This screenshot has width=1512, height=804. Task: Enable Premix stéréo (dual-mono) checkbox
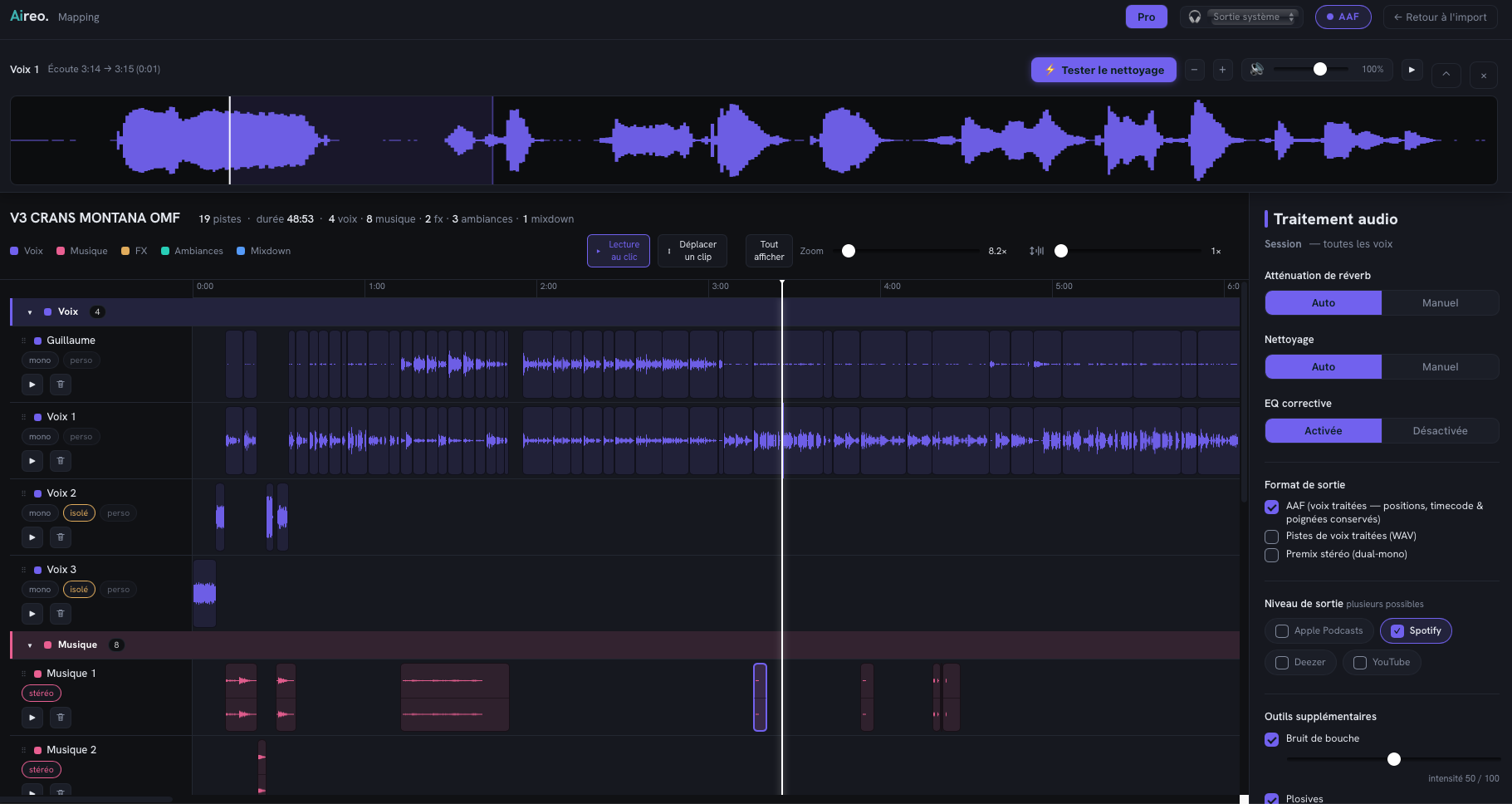click(x=1271, y=555)
